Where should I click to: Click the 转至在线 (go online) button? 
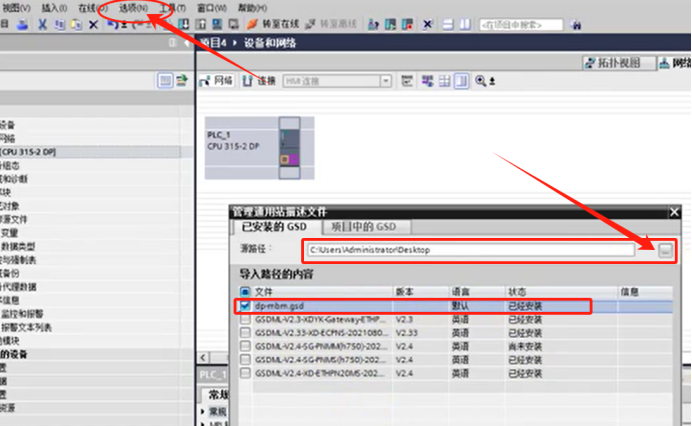273,24
